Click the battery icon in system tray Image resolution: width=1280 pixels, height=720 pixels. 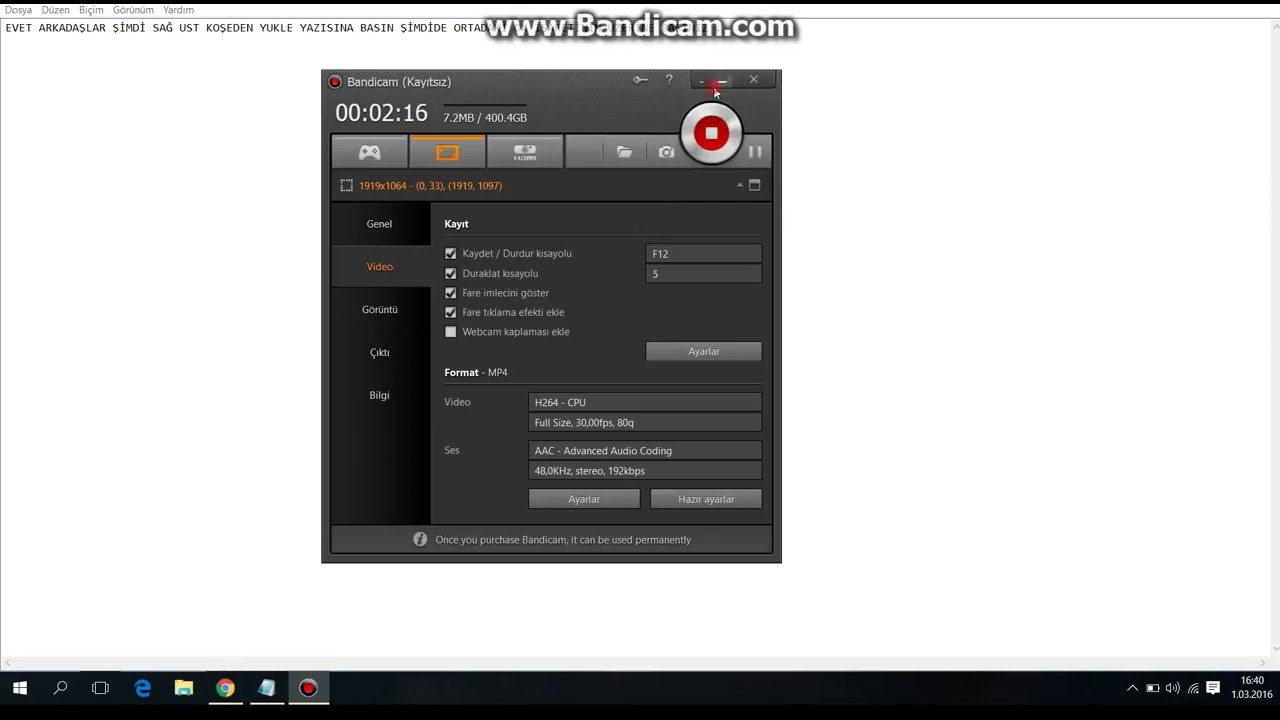pos(1152,688)
